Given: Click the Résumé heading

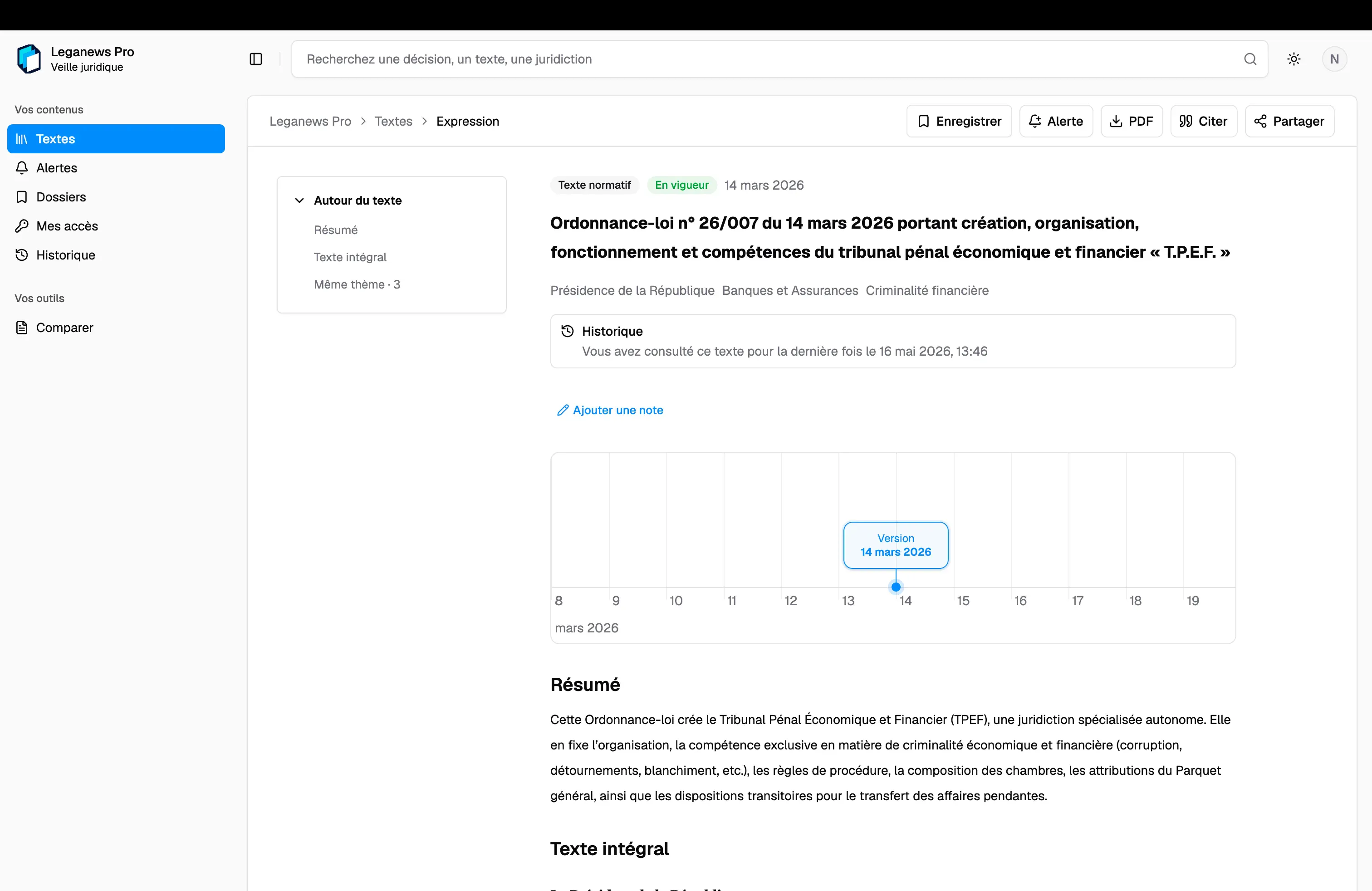Looking at the screenshot, I should [585, 685].
